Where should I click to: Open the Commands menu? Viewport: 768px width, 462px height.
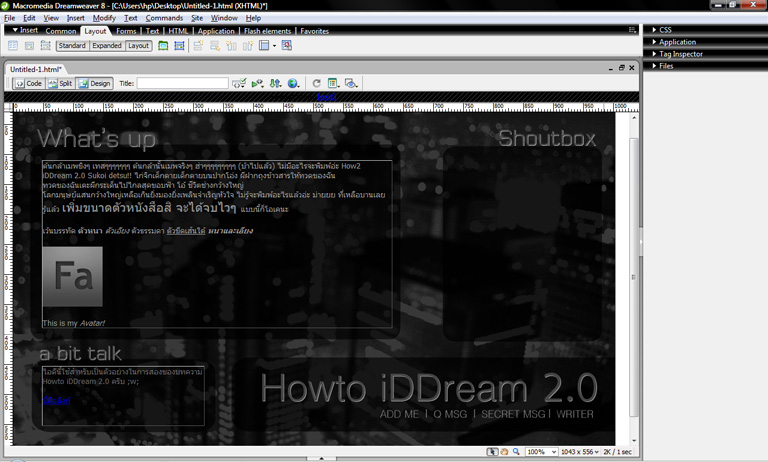[x=164, y=18]
